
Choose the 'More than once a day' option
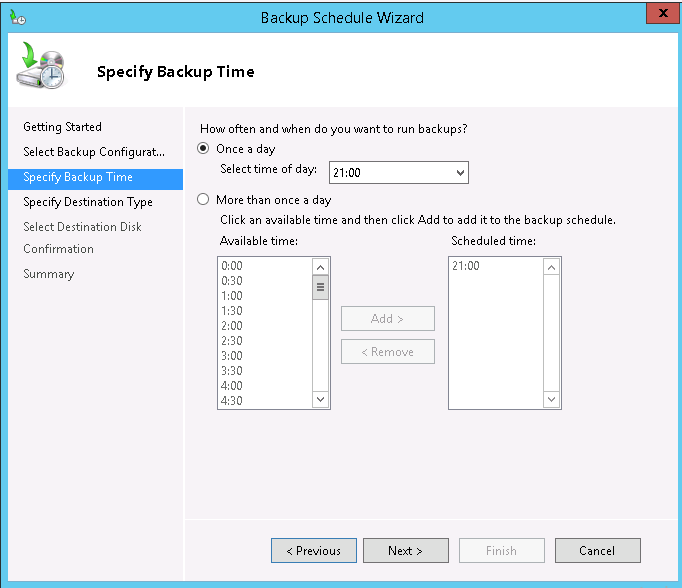coord(205,200)
